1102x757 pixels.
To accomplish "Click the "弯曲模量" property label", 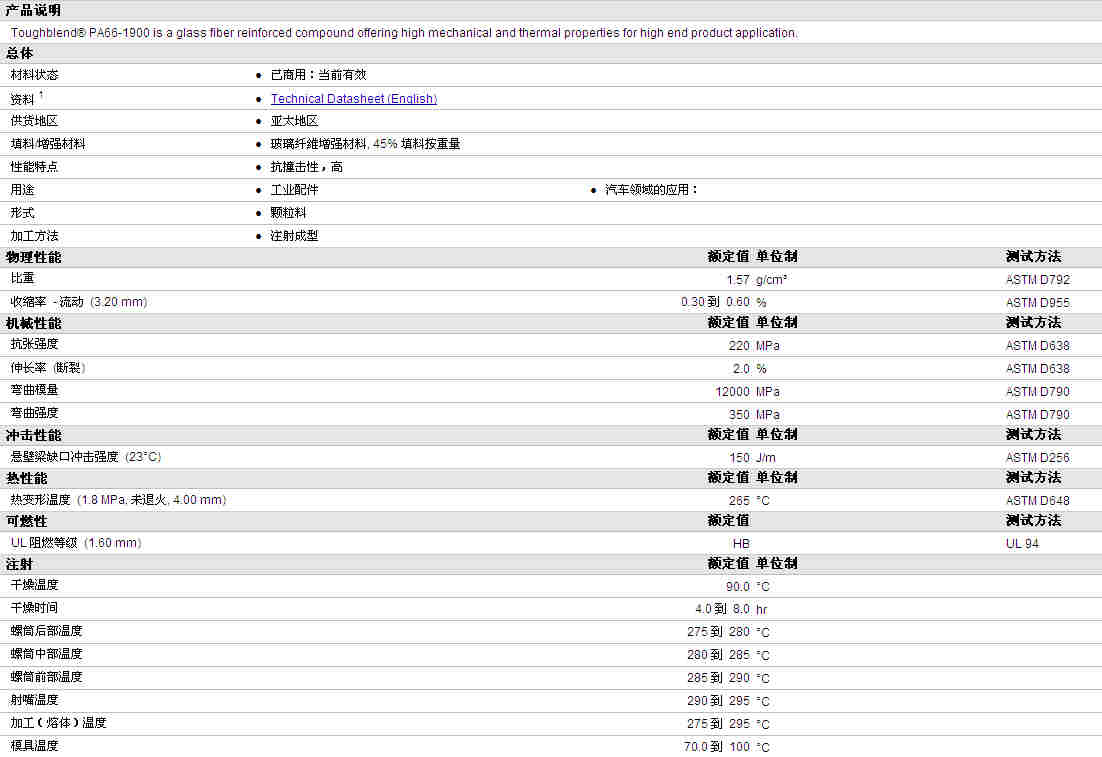I will (x=34, y=390).
